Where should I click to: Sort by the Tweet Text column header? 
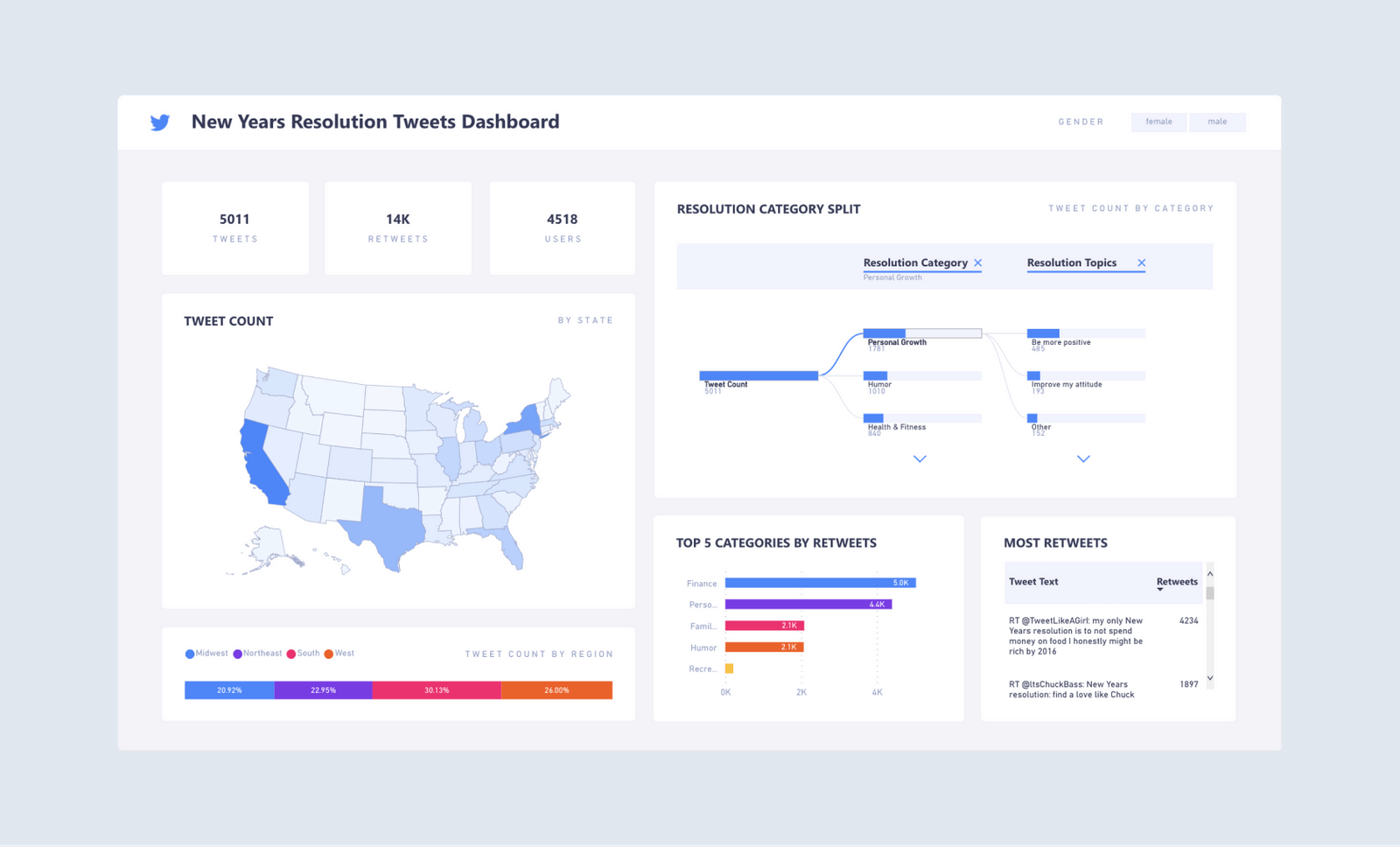pyautogui.click(x=1033, y=582)
